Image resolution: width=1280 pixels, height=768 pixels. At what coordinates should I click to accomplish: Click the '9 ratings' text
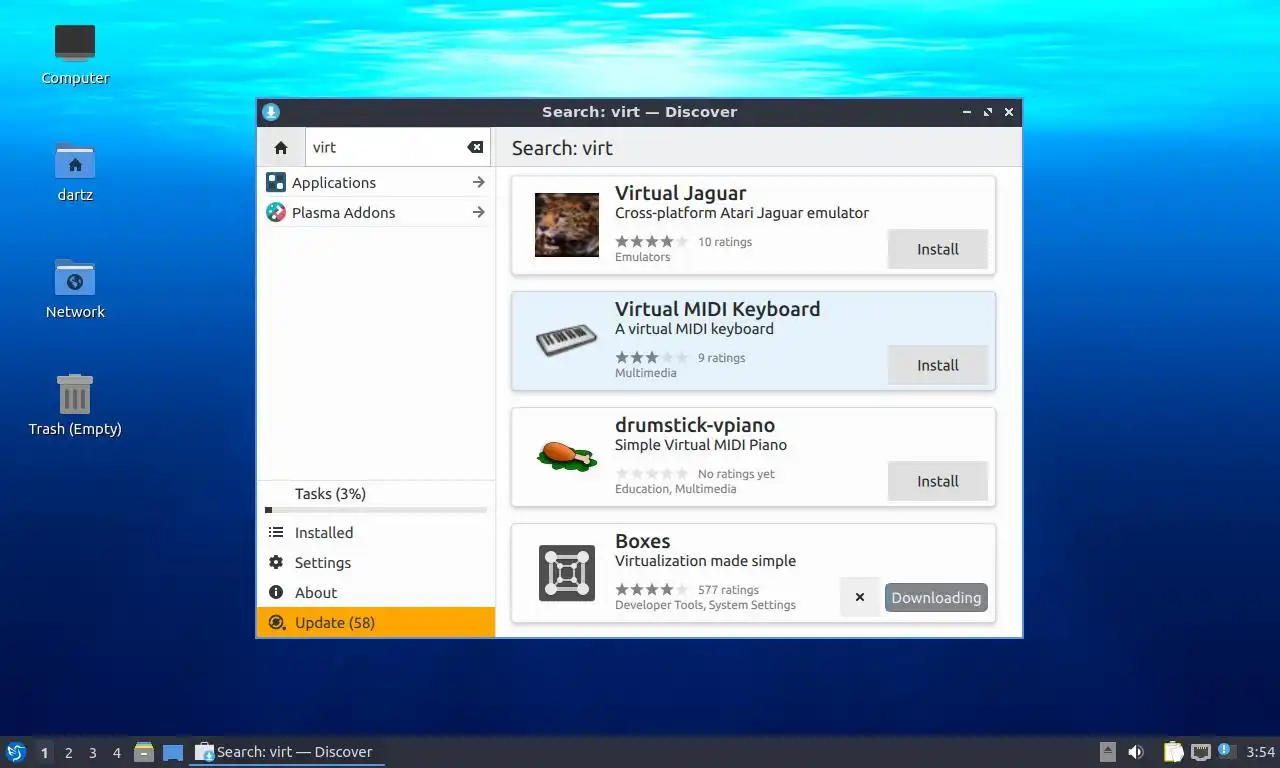721,357
